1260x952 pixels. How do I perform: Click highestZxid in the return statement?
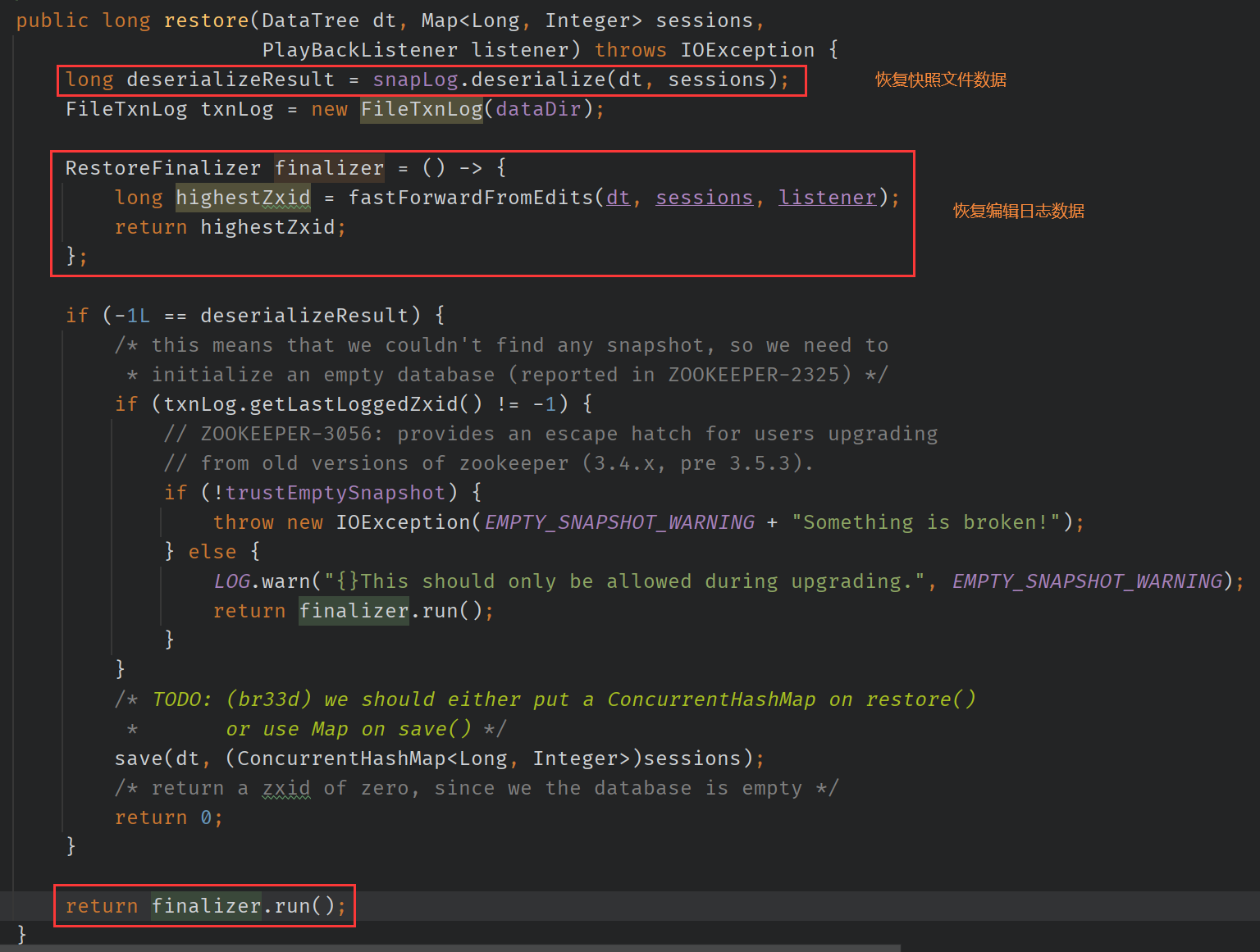pyautogui.click(x=267, y=227)
